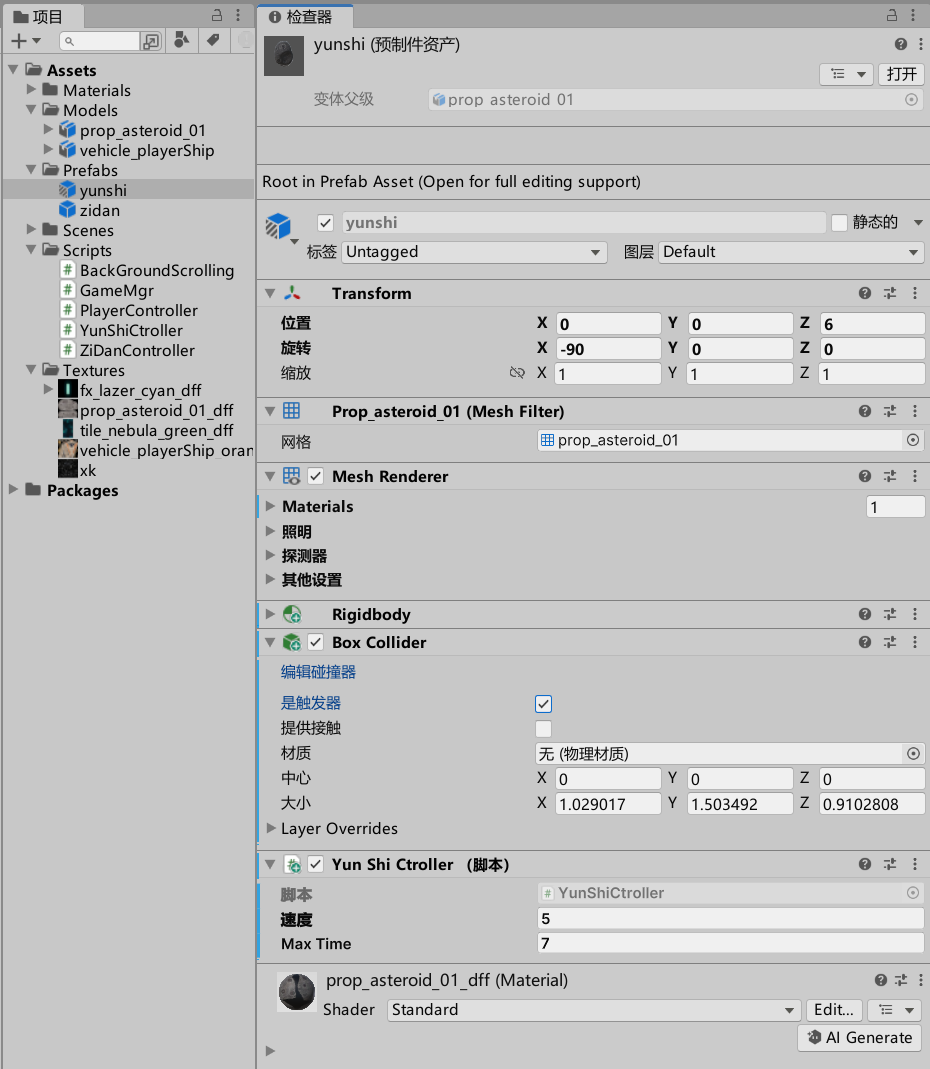Click the AI Generate button

point(860,1038)
